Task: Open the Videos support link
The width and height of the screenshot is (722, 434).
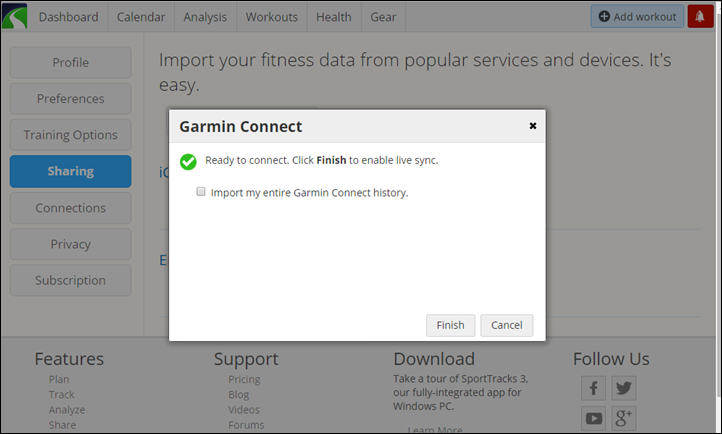Action: click(x=244, y=410)
